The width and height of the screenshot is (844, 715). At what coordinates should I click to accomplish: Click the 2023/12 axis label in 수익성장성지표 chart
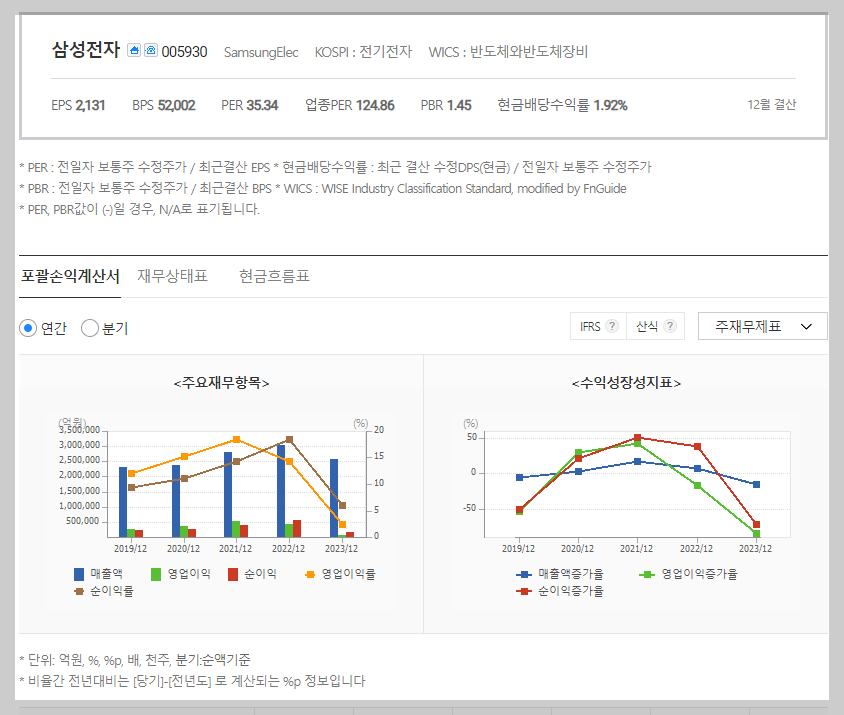pyautogui.click(x=755, y=549)
